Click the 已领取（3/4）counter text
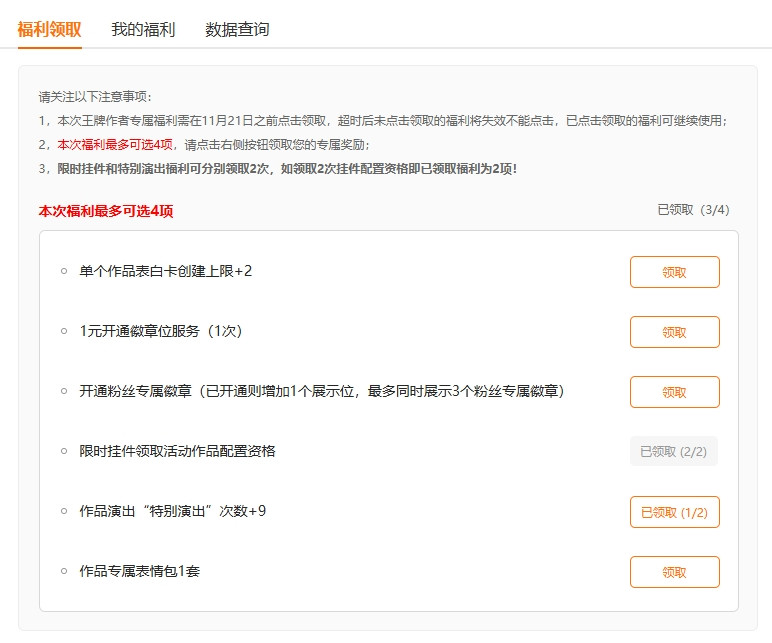The width and height of the screenshot is (772, 643). coord(693,210)
